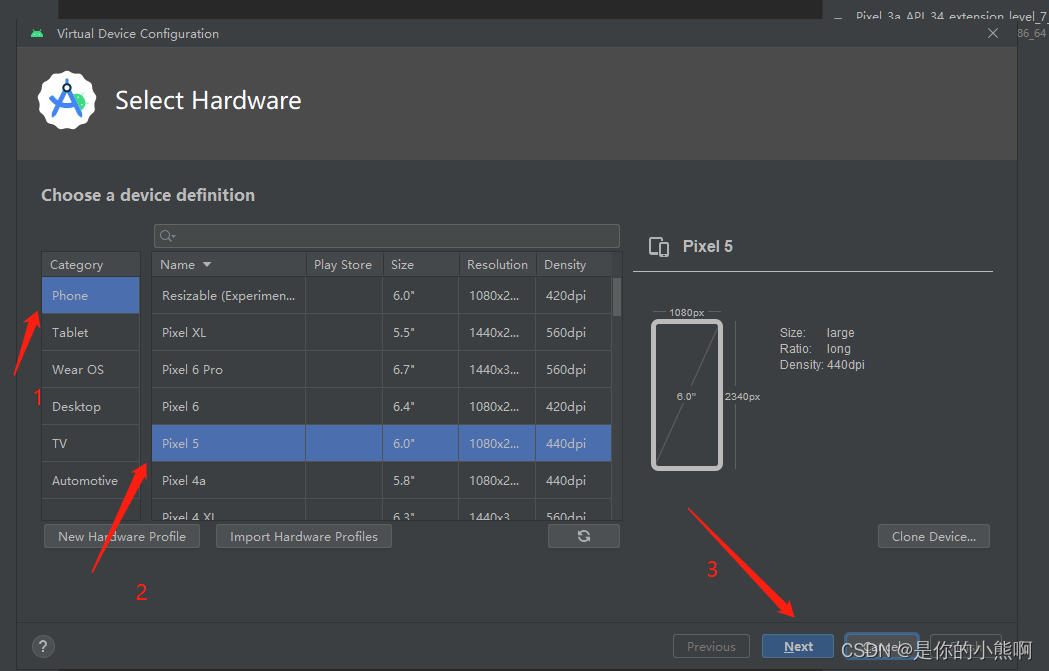Click the Density: 440dpi detail text

coord(822,365)
